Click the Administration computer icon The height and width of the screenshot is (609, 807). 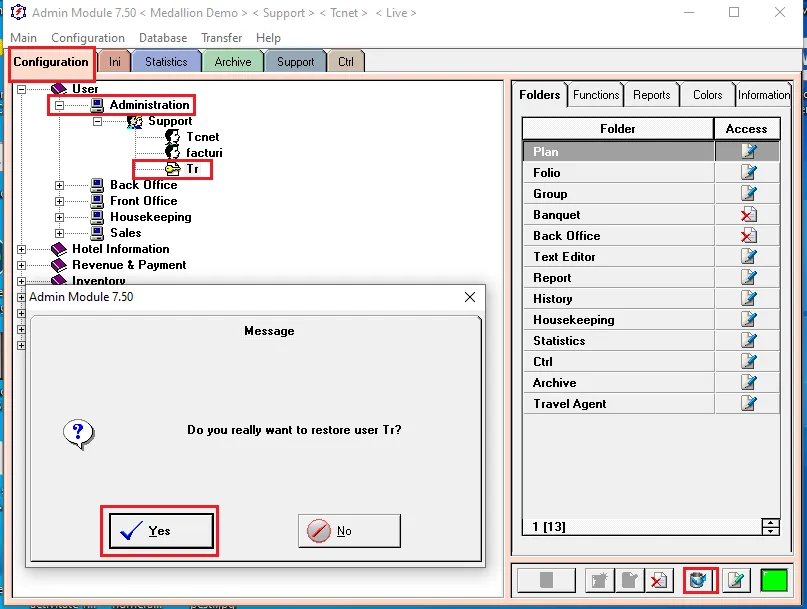coord(97,105)
